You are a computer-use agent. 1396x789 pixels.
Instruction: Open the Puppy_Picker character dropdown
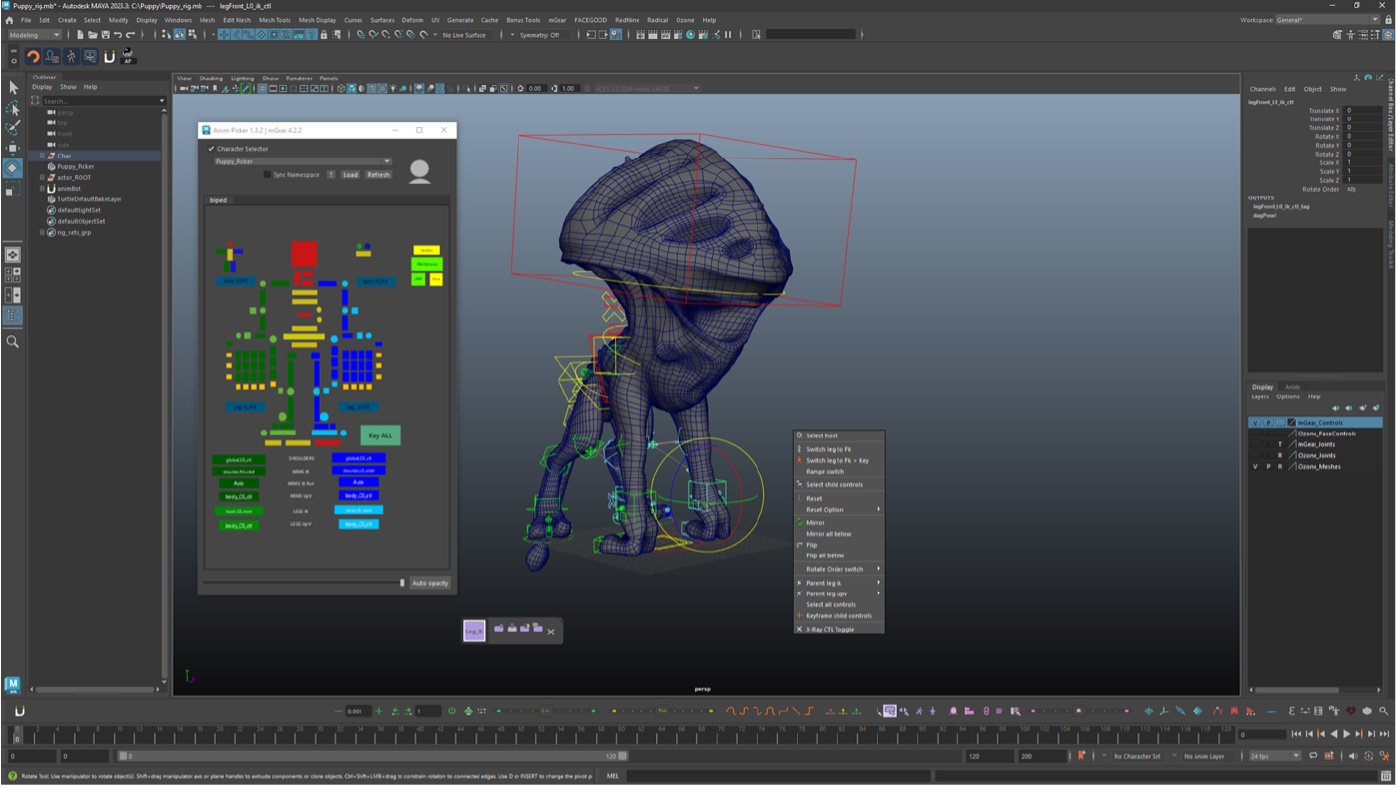click(302, 161)
